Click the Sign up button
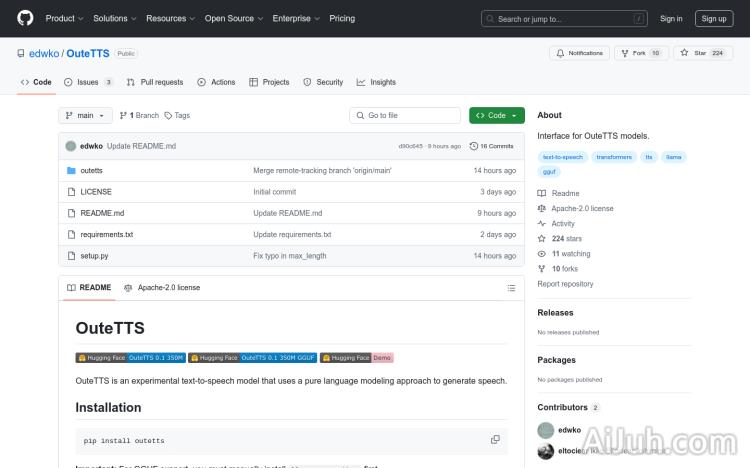Image resolution: width=750 pixels, height=468 pixels. click(713, 18)
